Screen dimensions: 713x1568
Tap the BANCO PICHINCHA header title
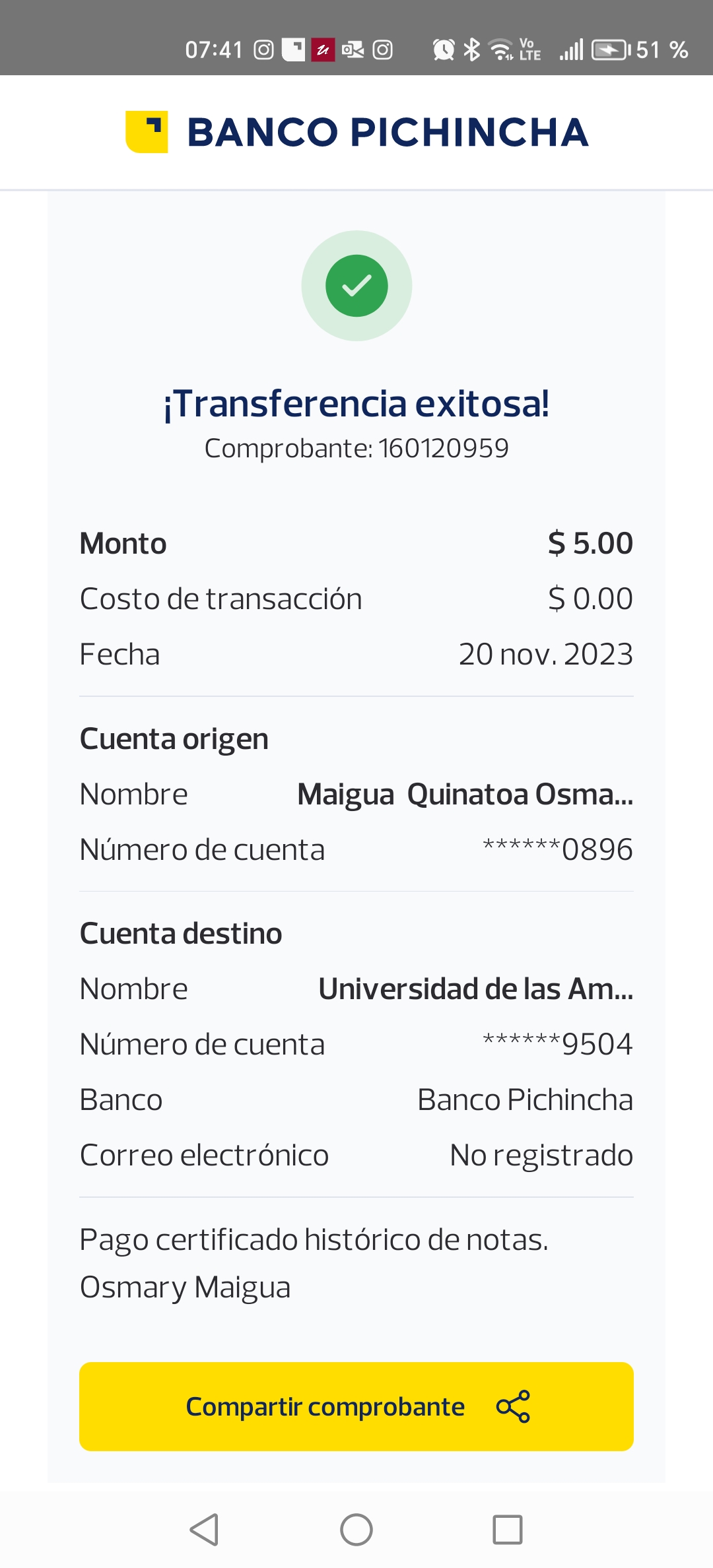click(388, 132)
